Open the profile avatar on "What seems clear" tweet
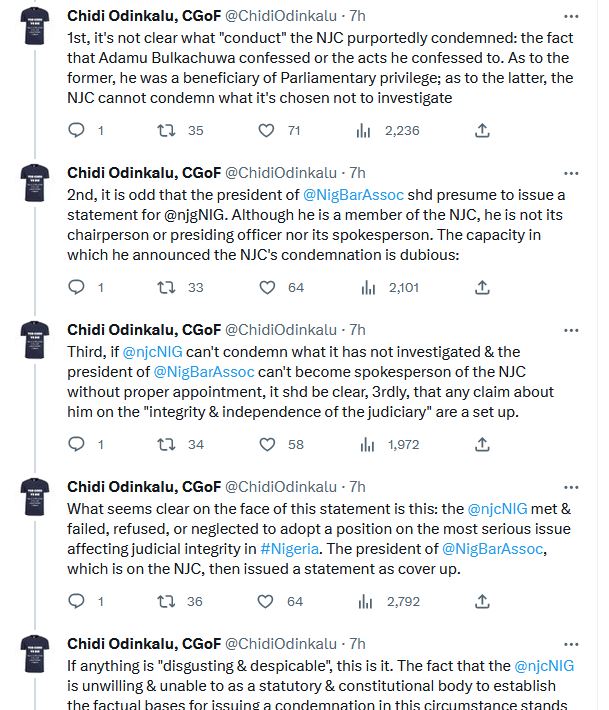The image size is (609, 710). [x=36, y=501]
